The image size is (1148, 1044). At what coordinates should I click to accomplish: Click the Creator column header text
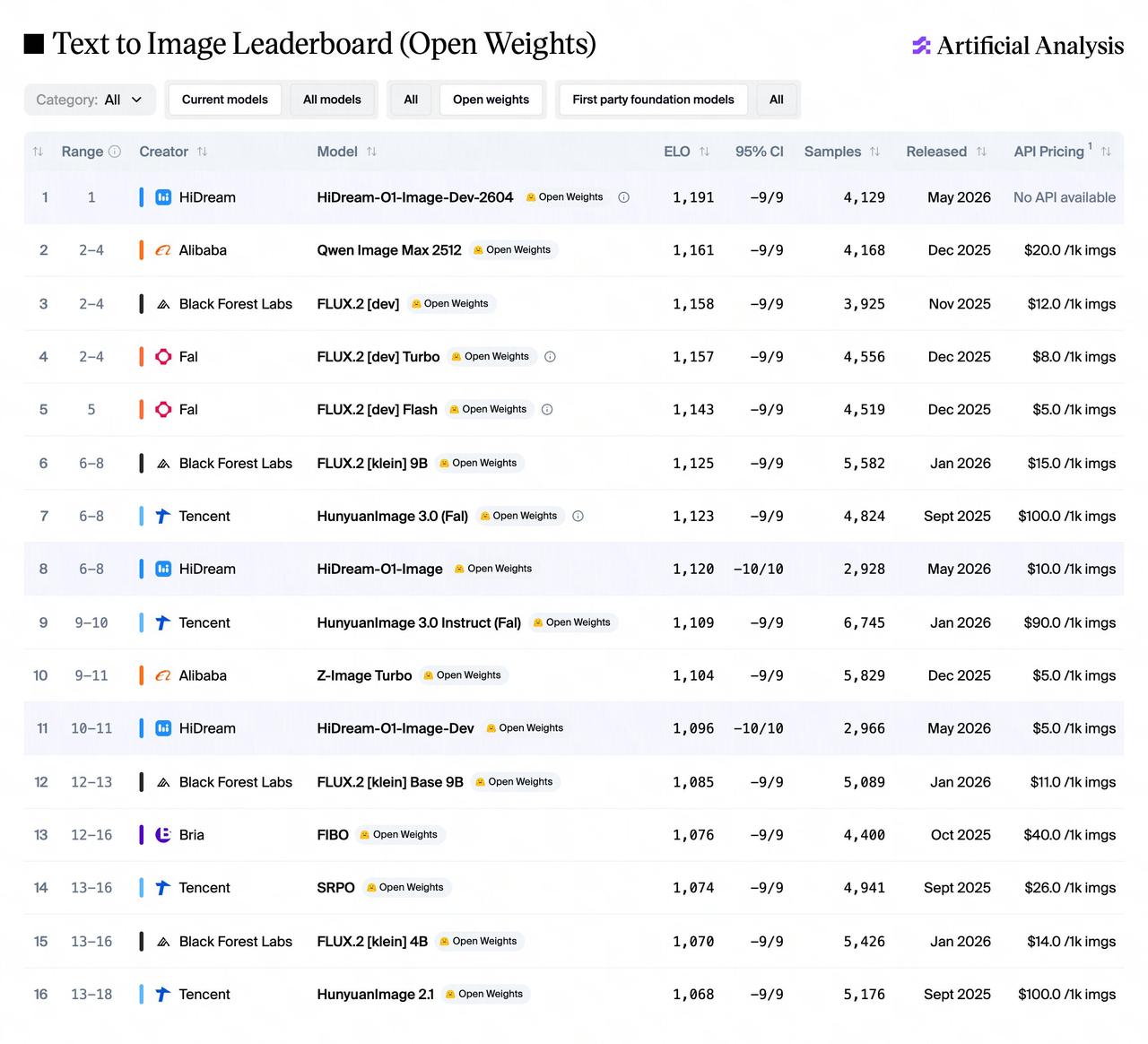[164, 152]
